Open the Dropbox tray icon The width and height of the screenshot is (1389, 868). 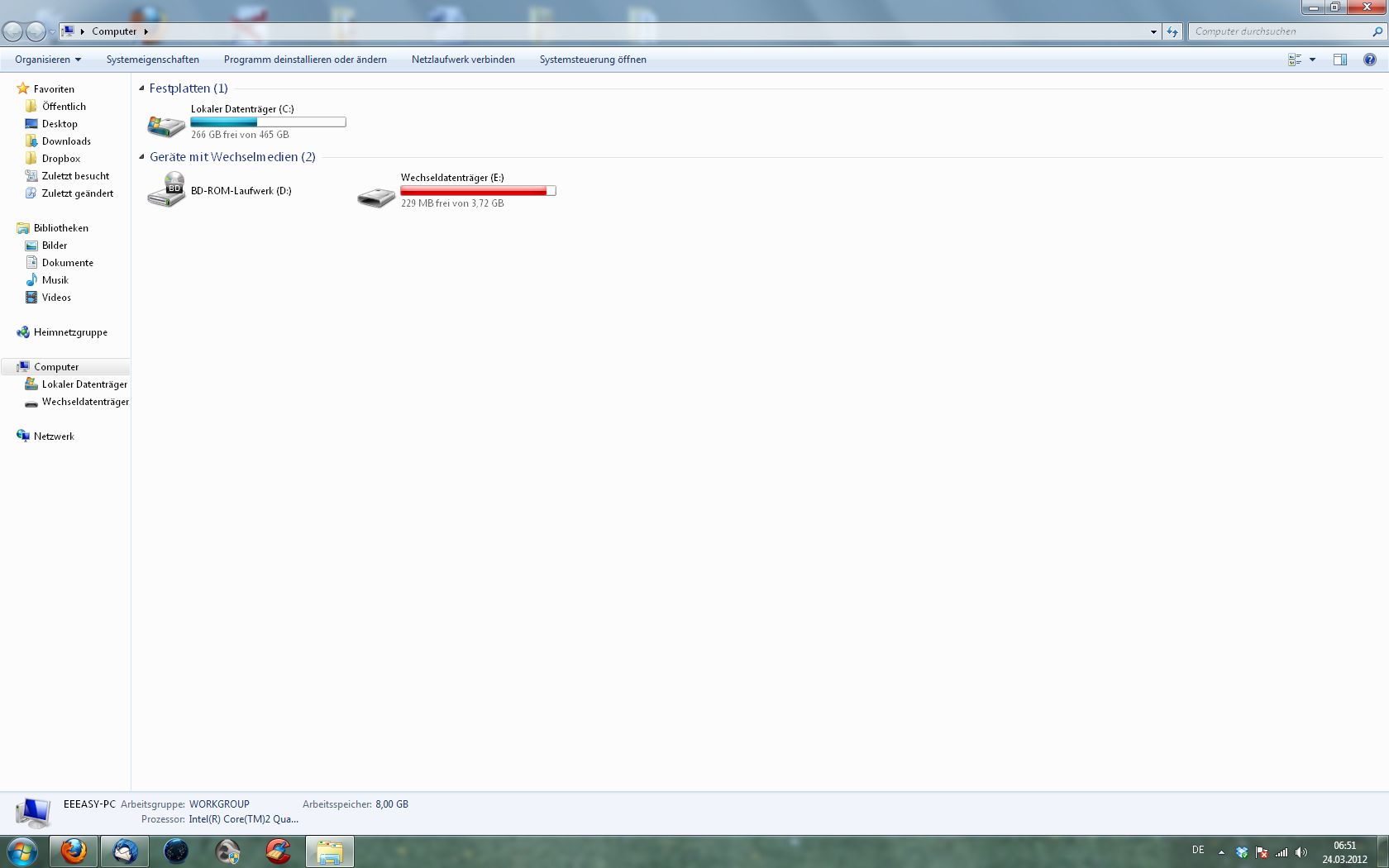(1242, 852)
